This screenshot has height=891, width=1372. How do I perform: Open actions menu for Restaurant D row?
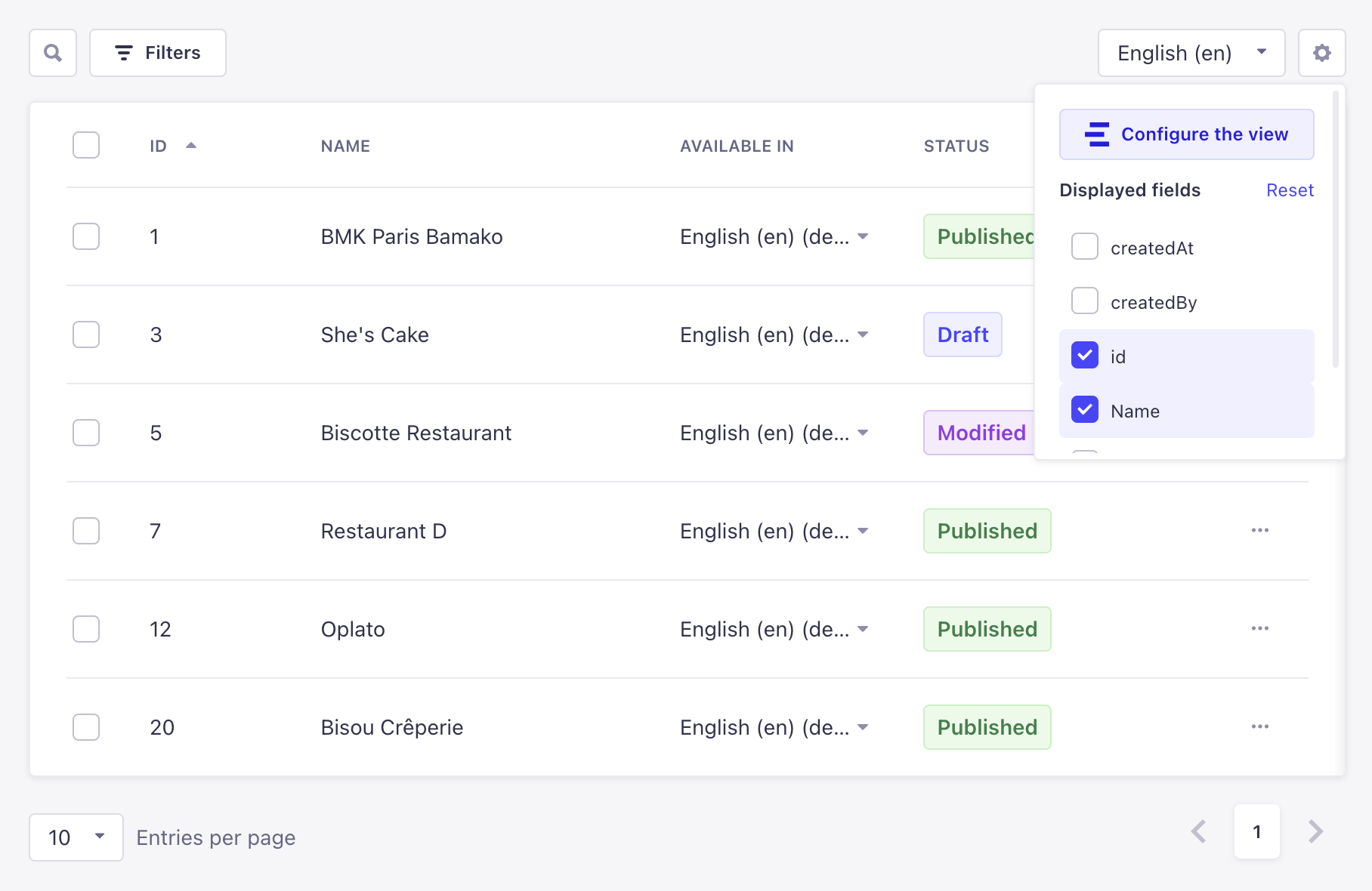(1259, 531)
